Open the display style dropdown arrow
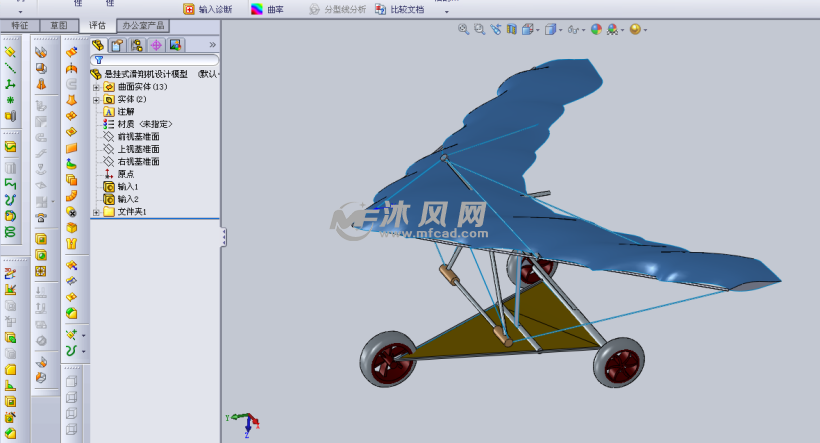This screenshot has width=820, height=443. click(563, 30)
